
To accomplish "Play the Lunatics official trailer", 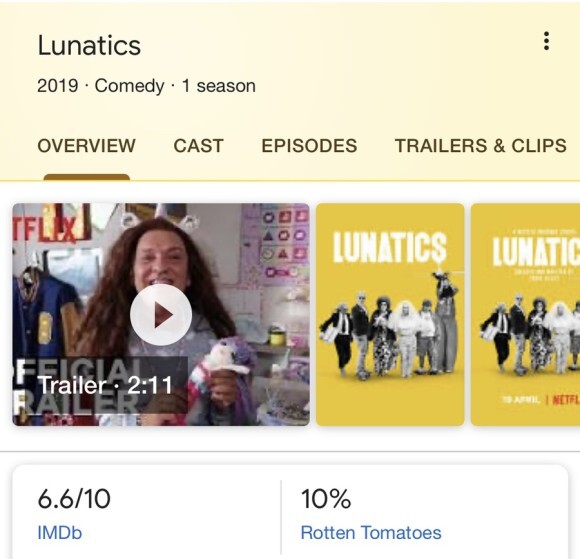I will (x=161, y=315).
